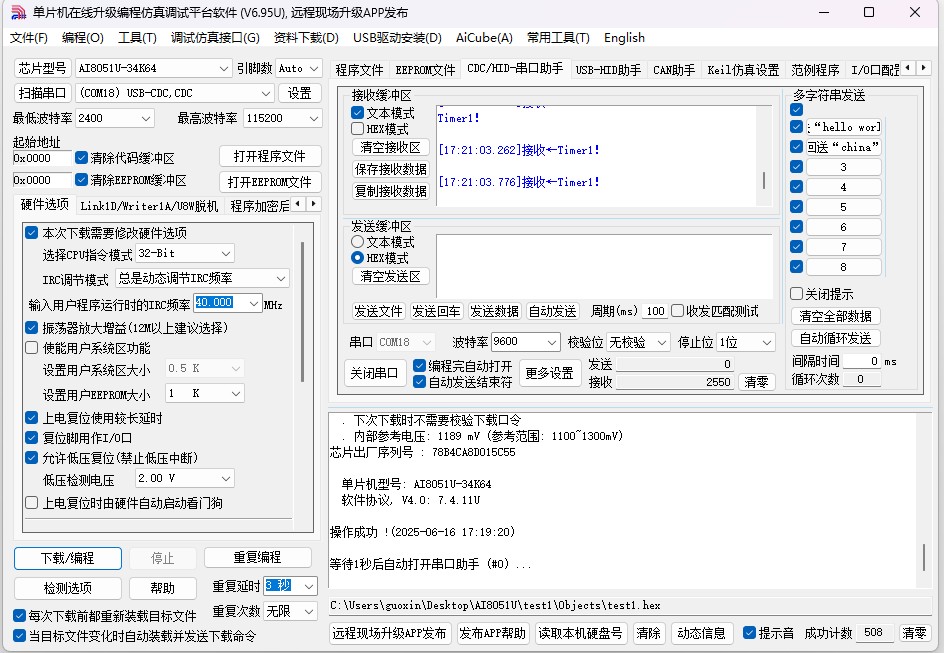
Task: Click the log output area scrollbar thumb
Action: pos(924,557)
